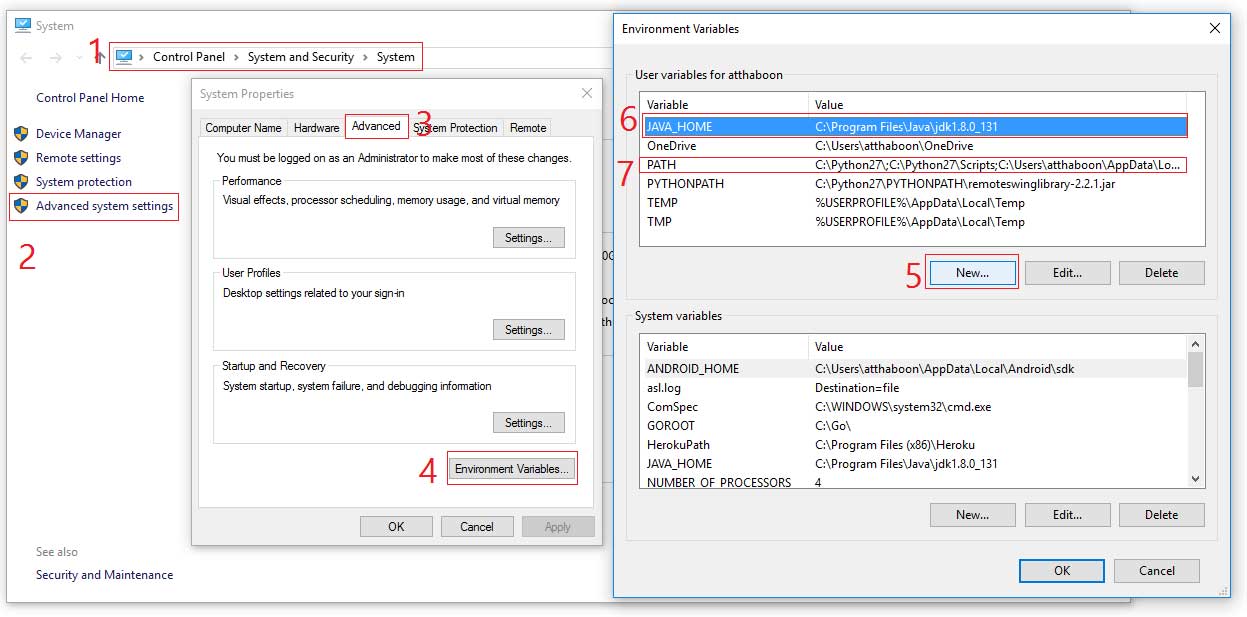Click Variable column header in System variables
The height and width of the screenshot is (617, 1247).
[724, 347]
